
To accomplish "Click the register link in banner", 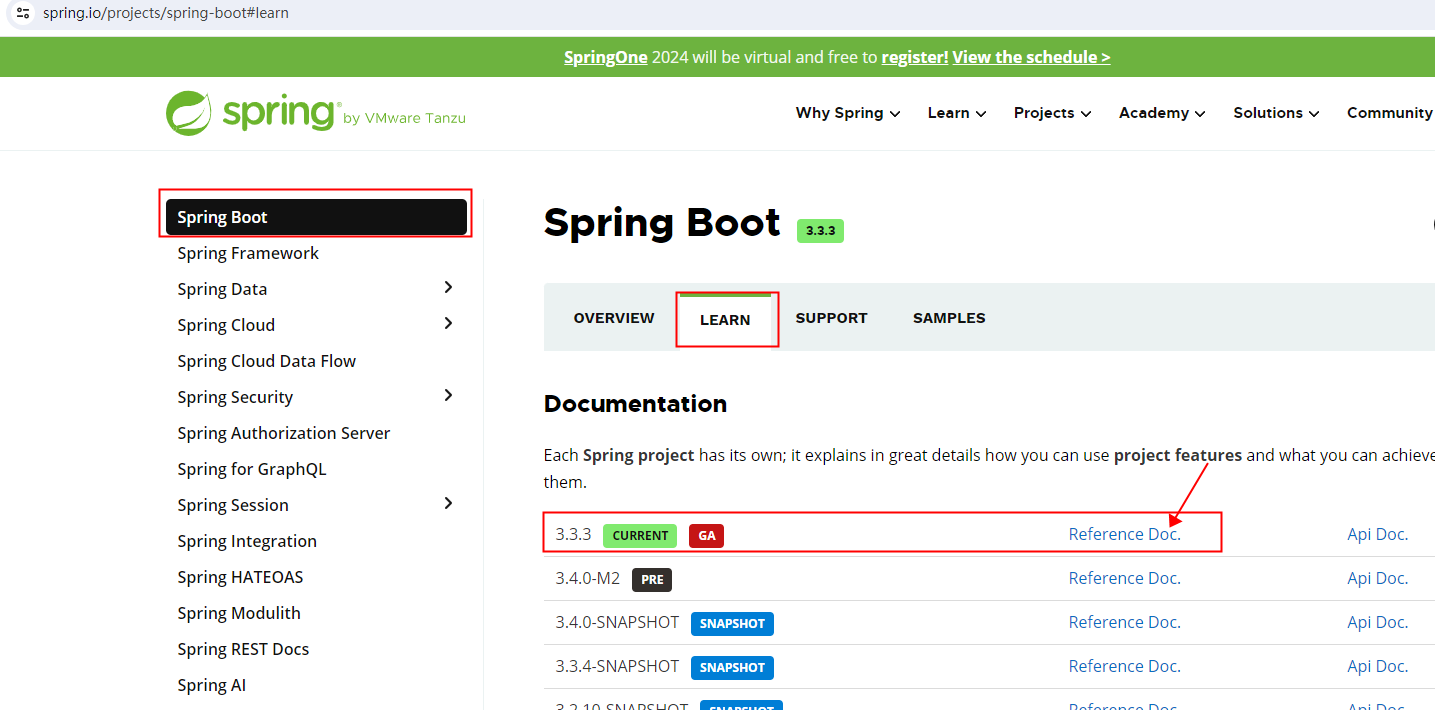I will coord(914,57).
